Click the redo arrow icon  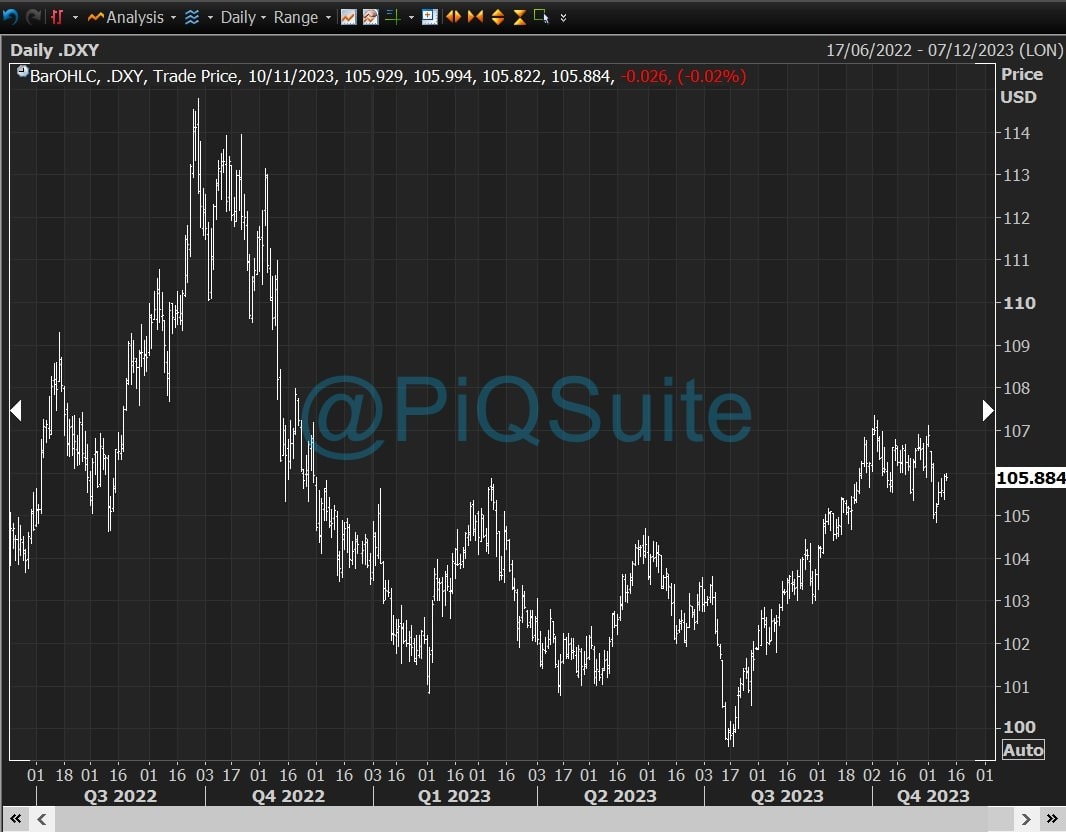click(x=34, y=17)
